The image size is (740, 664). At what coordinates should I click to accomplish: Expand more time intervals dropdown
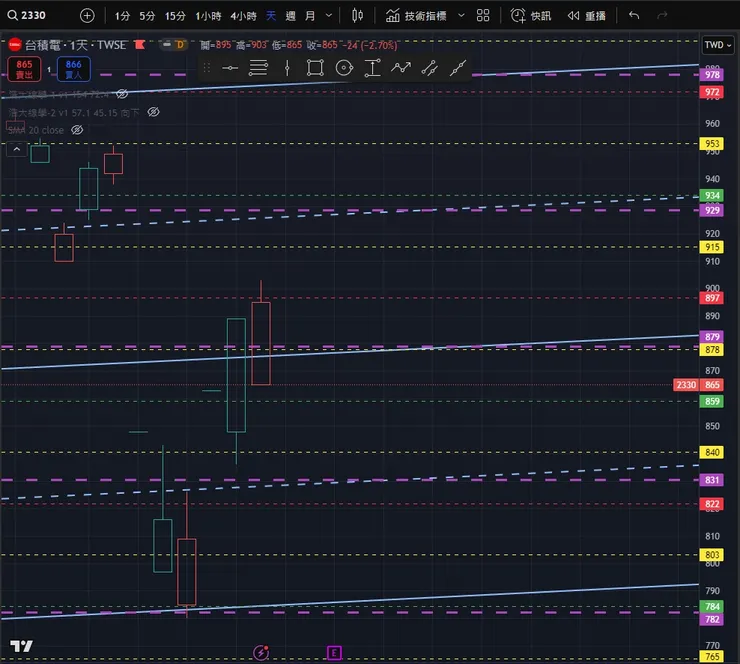pyautogui.click(x=329, y=16)
